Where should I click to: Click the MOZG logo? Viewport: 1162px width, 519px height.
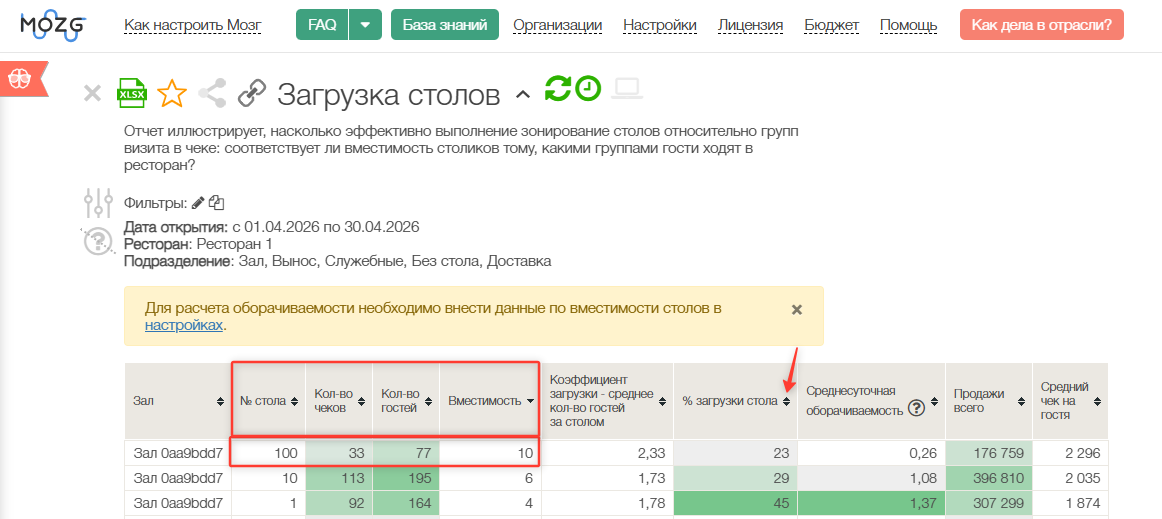tap(53, 25)
